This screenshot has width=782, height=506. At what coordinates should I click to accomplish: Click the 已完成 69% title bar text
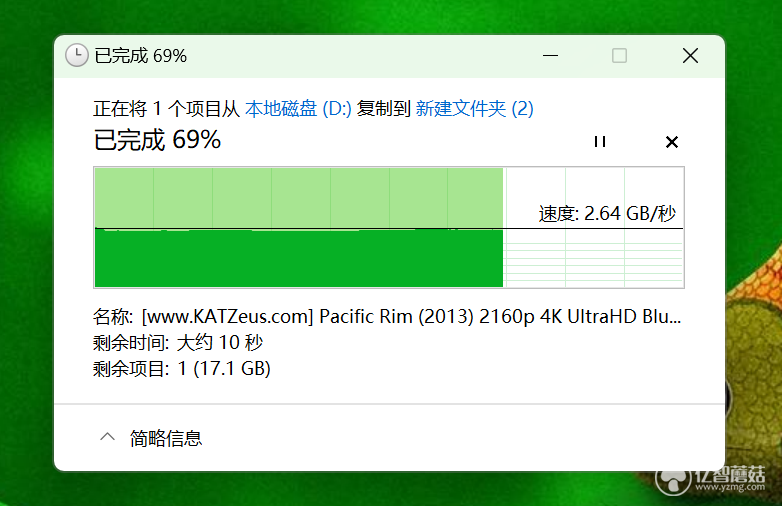[141, 56]
